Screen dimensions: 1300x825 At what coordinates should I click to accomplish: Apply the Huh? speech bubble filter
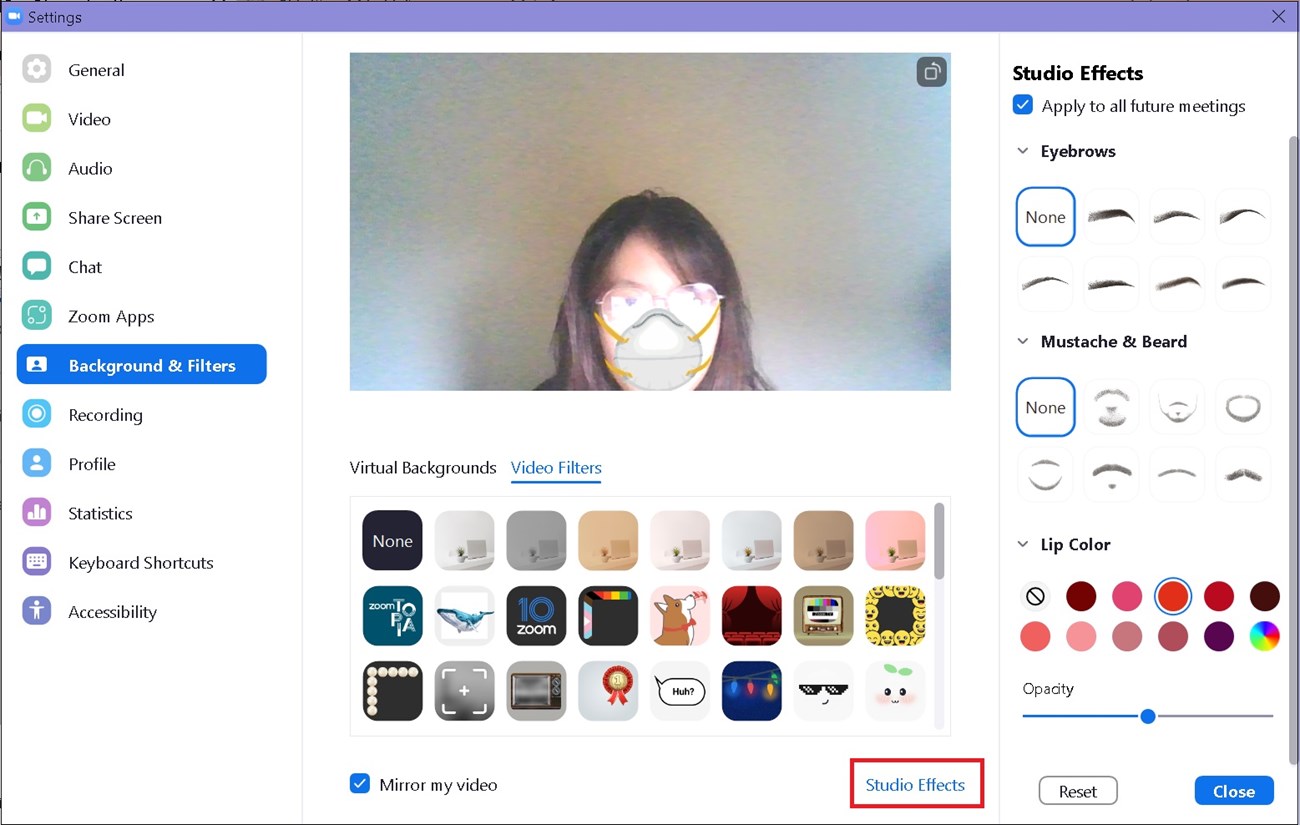coord(680,691)
